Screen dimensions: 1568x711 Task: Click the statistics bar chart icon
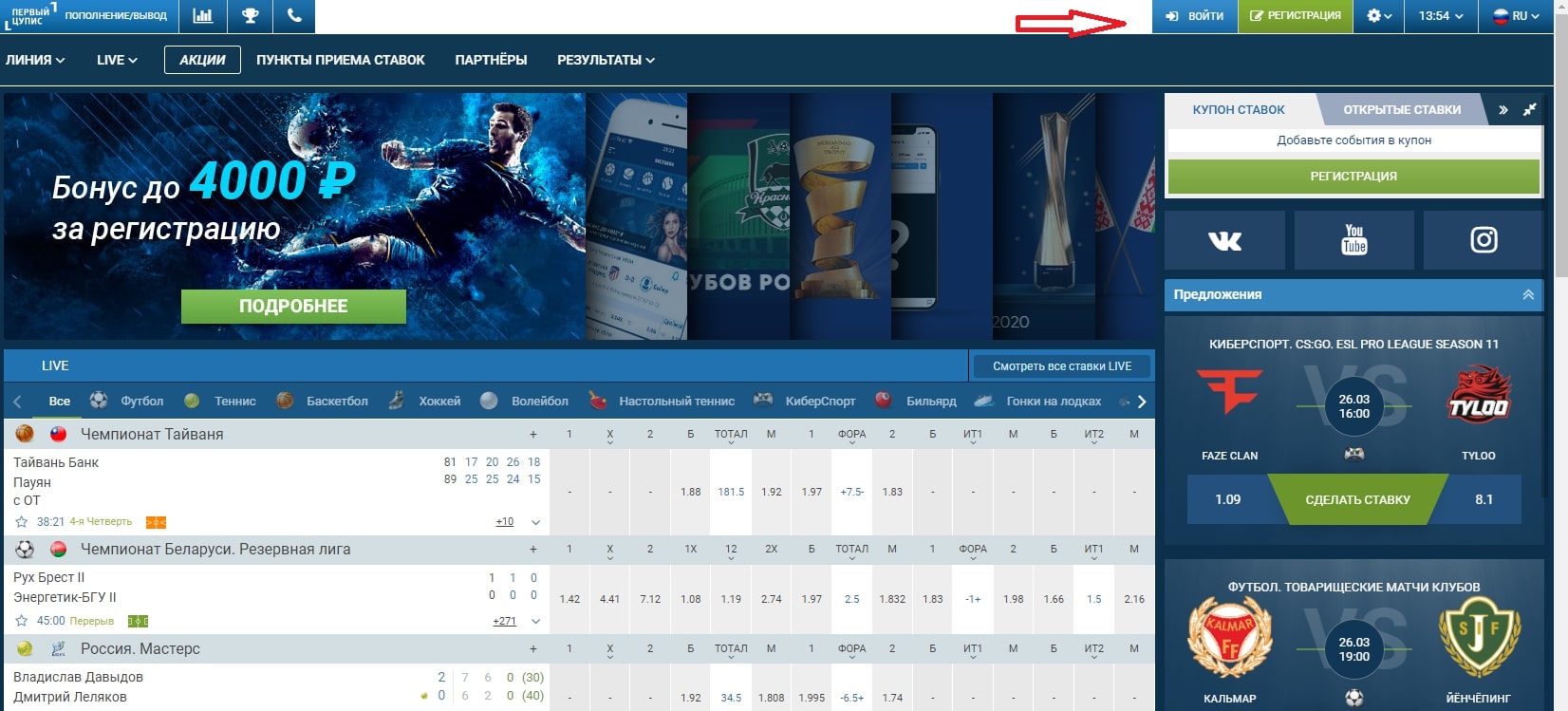click(x=202, y=16)
